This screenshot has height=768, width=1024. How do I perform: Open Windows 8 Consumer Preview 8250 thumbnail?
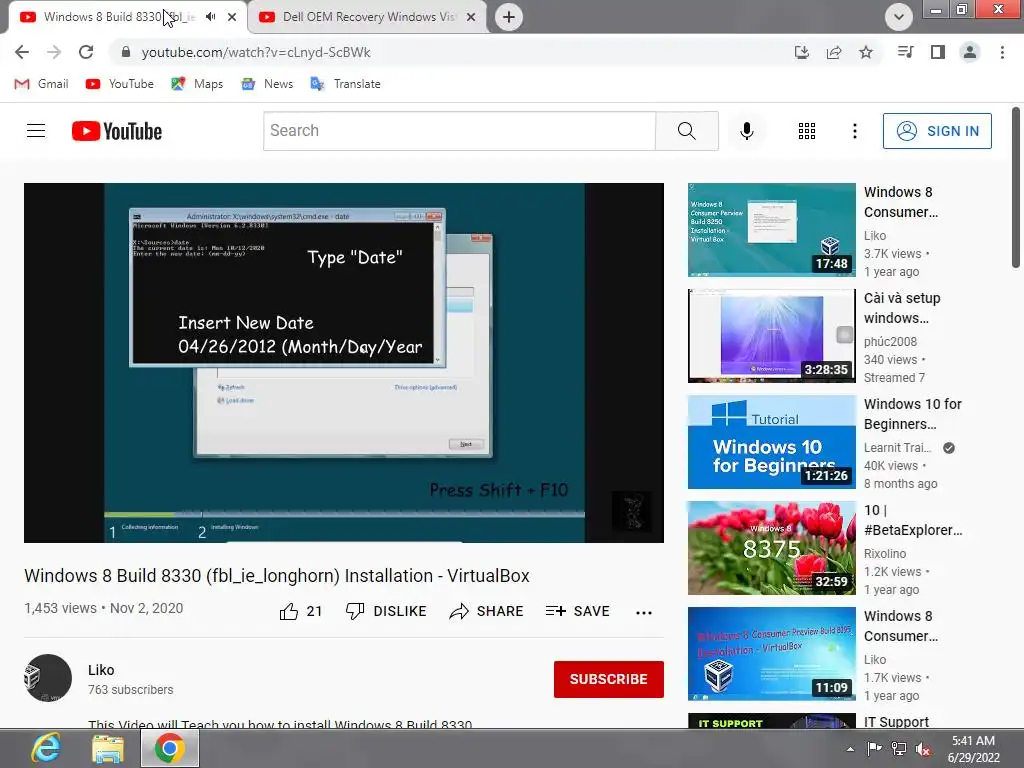771,230
